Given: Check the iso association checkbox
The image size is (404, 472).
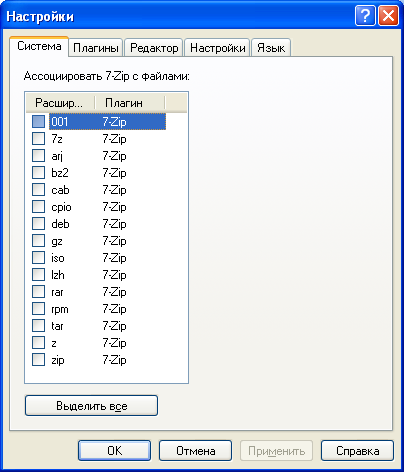Looking at the screenshot, I should pos(38,258).
